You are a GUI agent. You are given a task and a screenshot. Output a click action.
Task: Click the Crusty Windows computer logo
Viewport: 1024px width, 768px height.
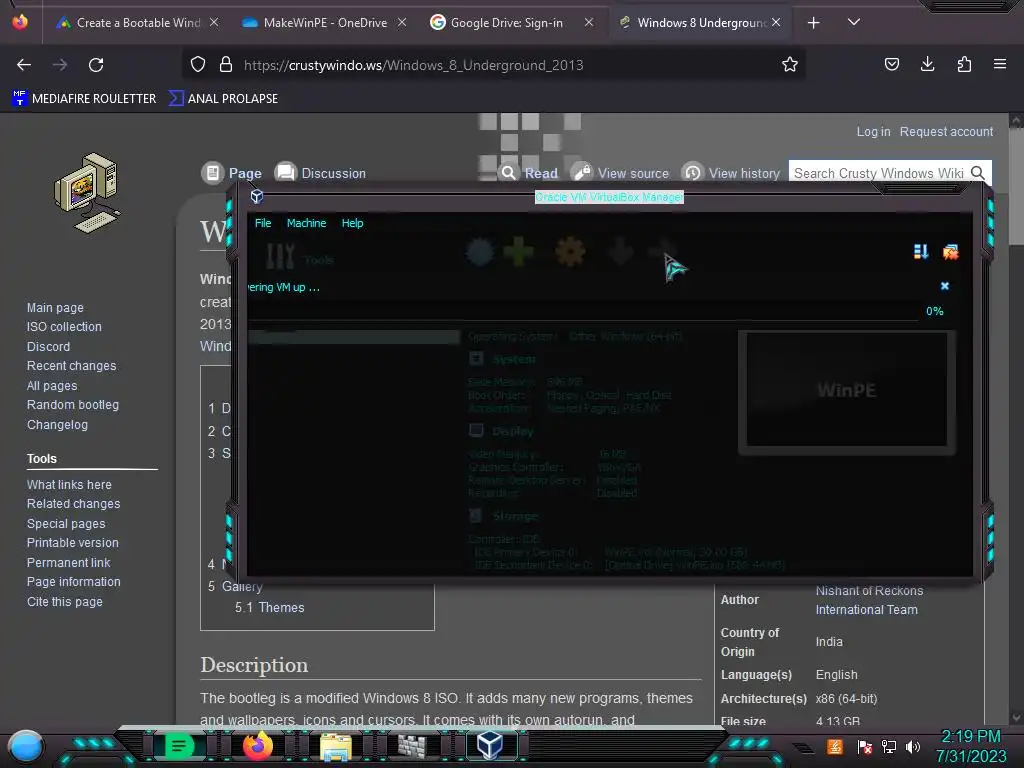click(x=88, y=193)
